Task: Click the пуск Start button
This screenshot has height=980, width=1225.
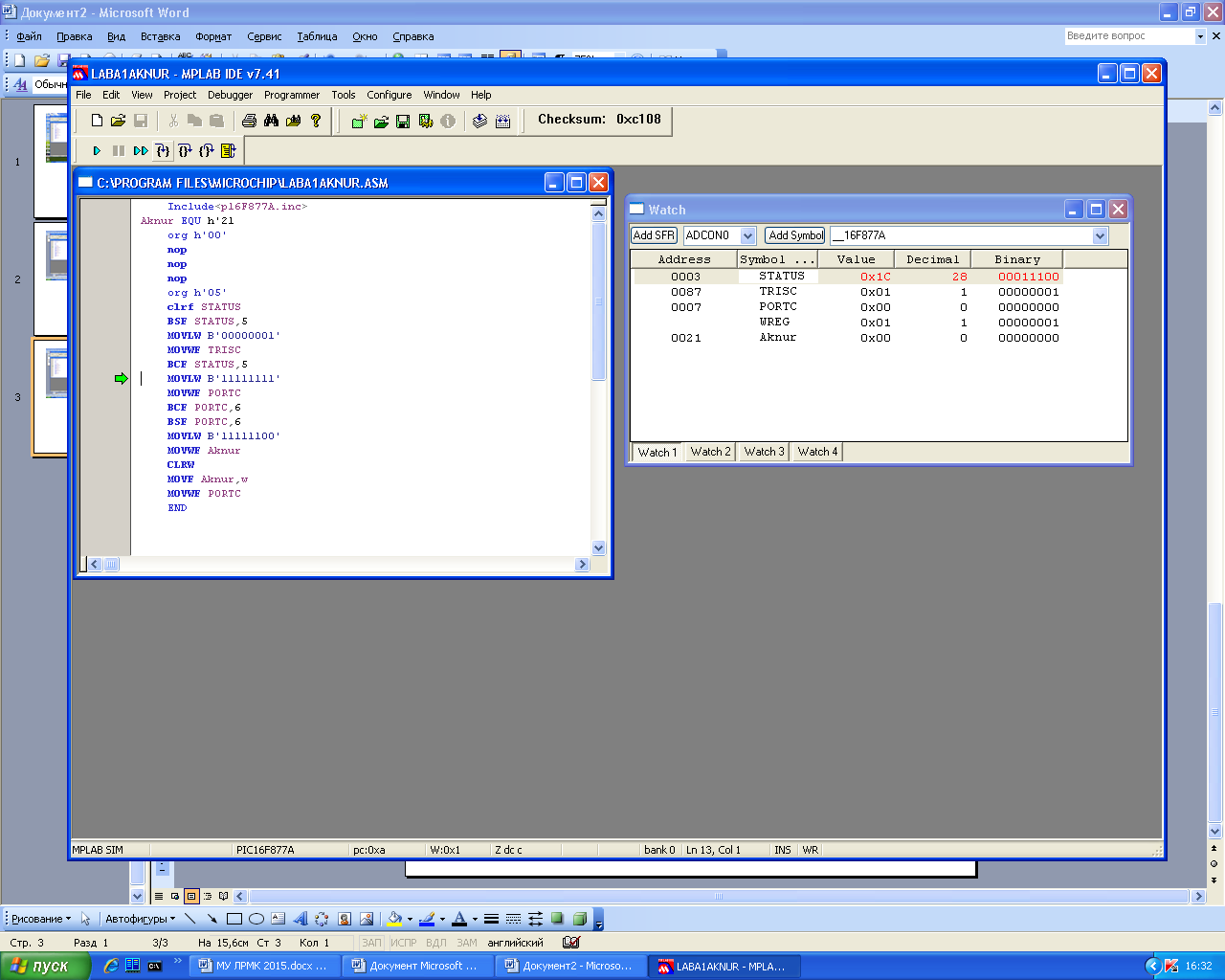Action: coord(45,966)
